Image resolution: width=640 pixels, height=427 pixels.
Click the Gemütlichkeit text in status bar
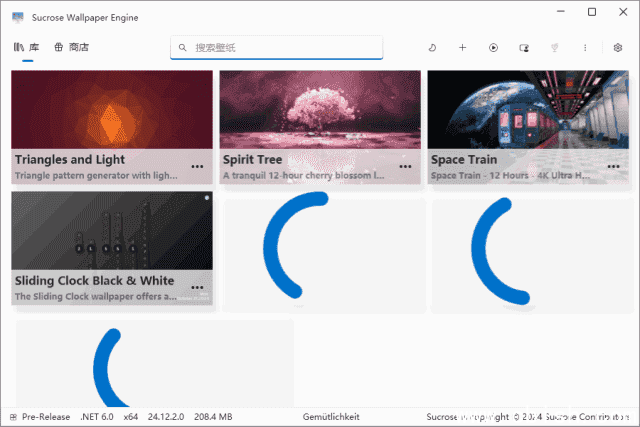[330, 417]
